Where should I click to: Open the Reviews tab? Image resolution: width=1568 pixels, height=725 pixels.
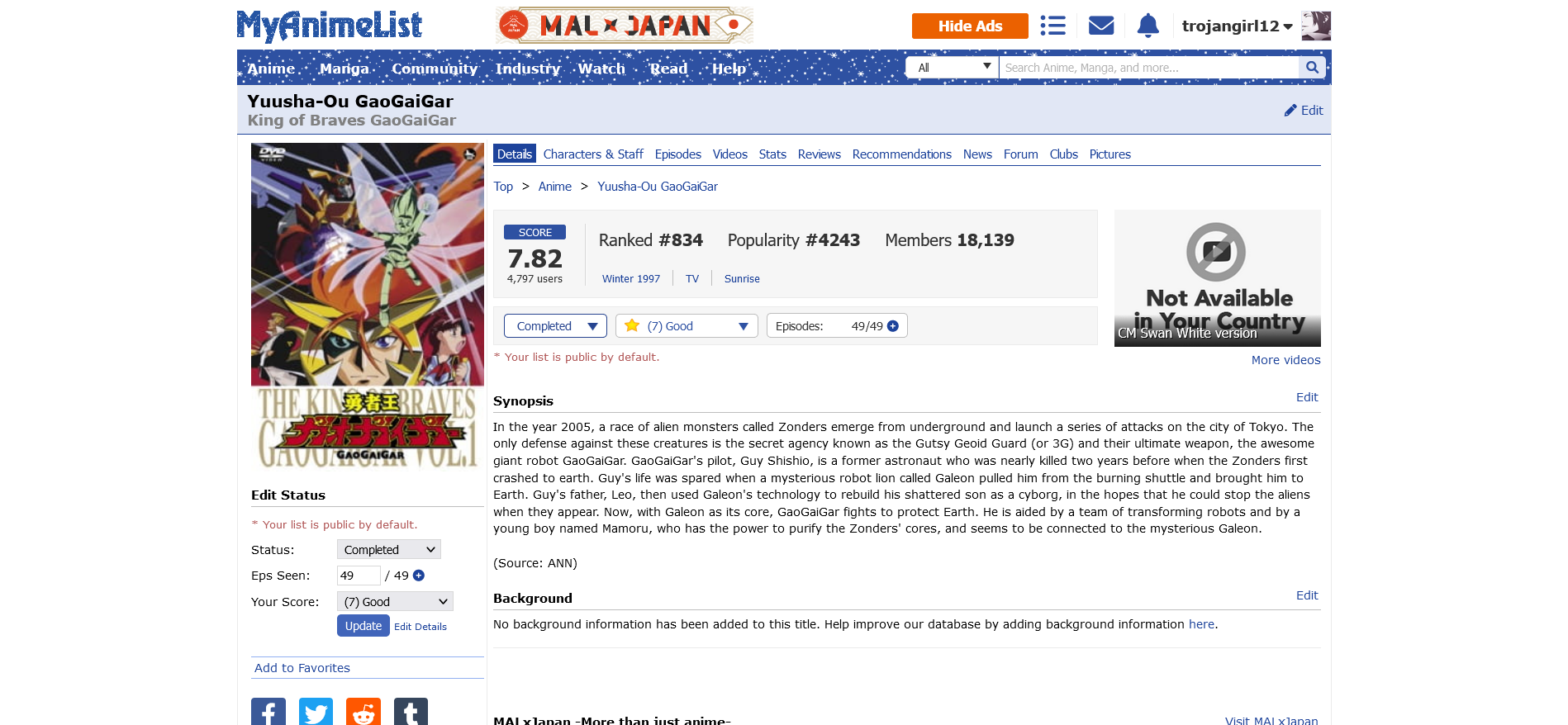pos(819,154)
